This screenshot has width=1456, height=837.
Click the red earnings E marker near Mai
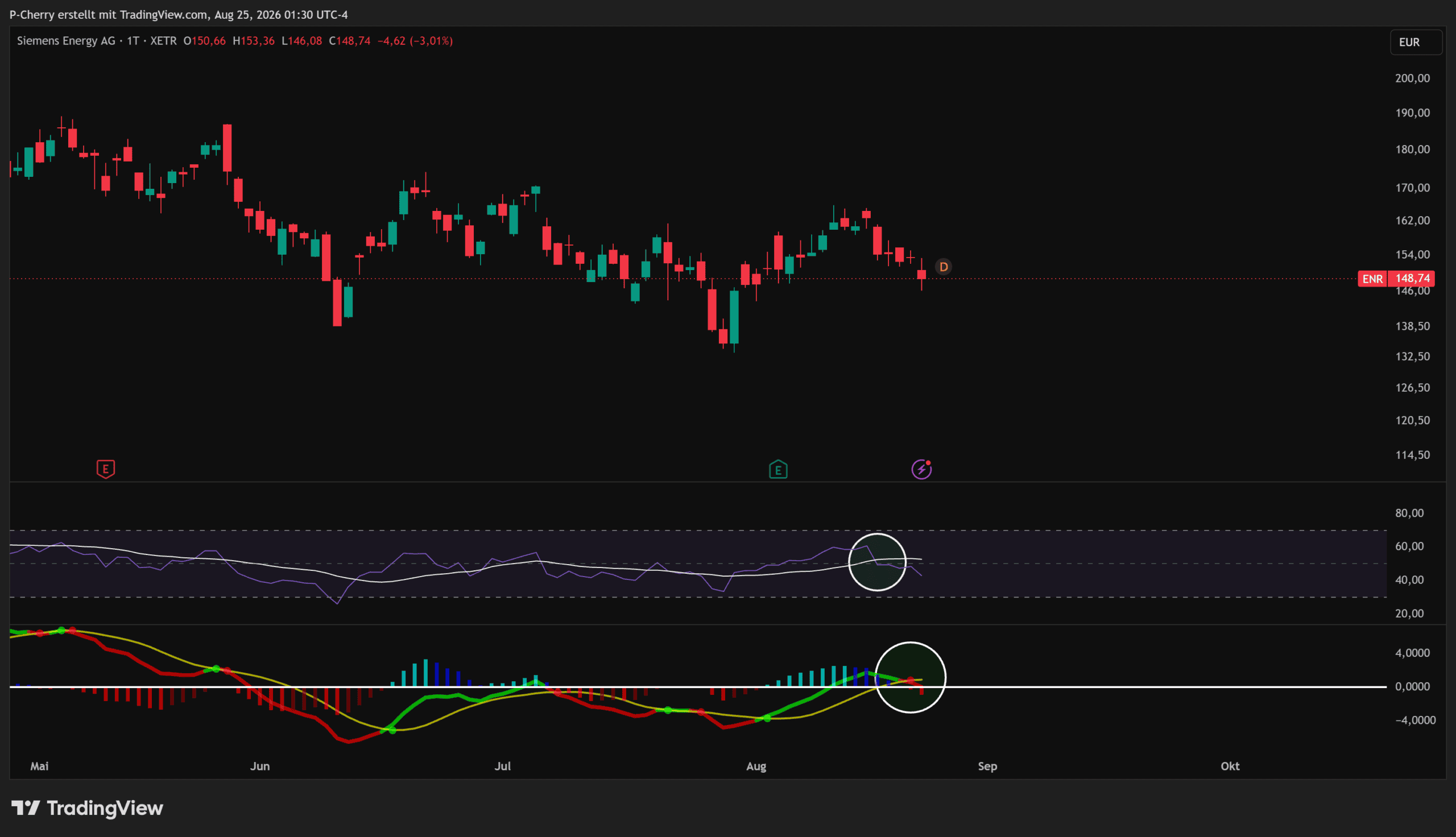[x=106, y=469]
